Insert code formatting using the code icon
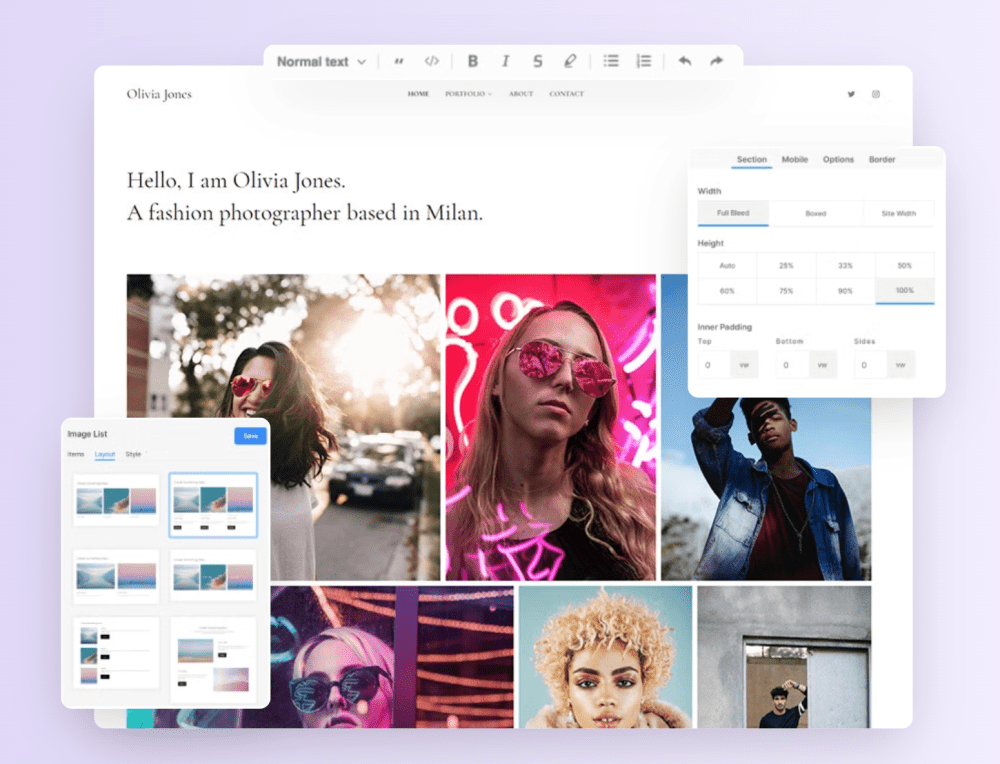Viewport: 1000px width, 764px height. 432,61
